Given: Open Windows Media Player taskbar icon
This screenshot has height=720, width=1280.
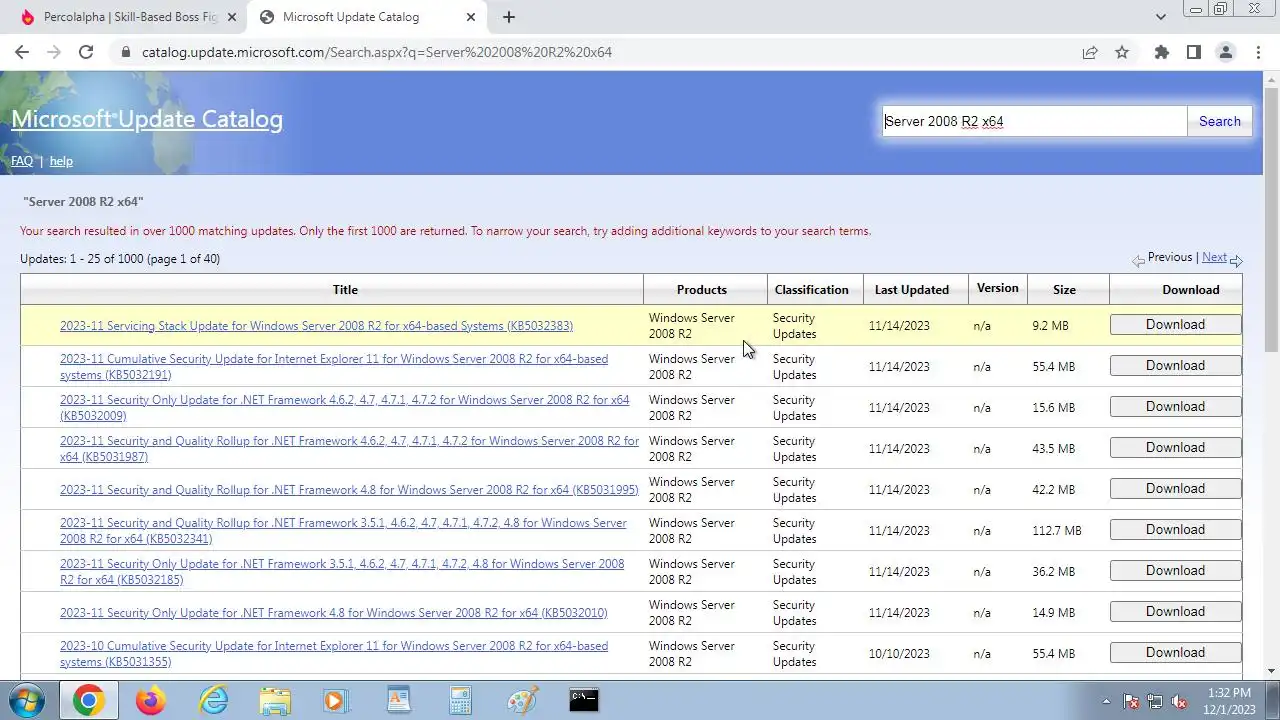Looking at the screenshot, I should click(x=336, y=700).
